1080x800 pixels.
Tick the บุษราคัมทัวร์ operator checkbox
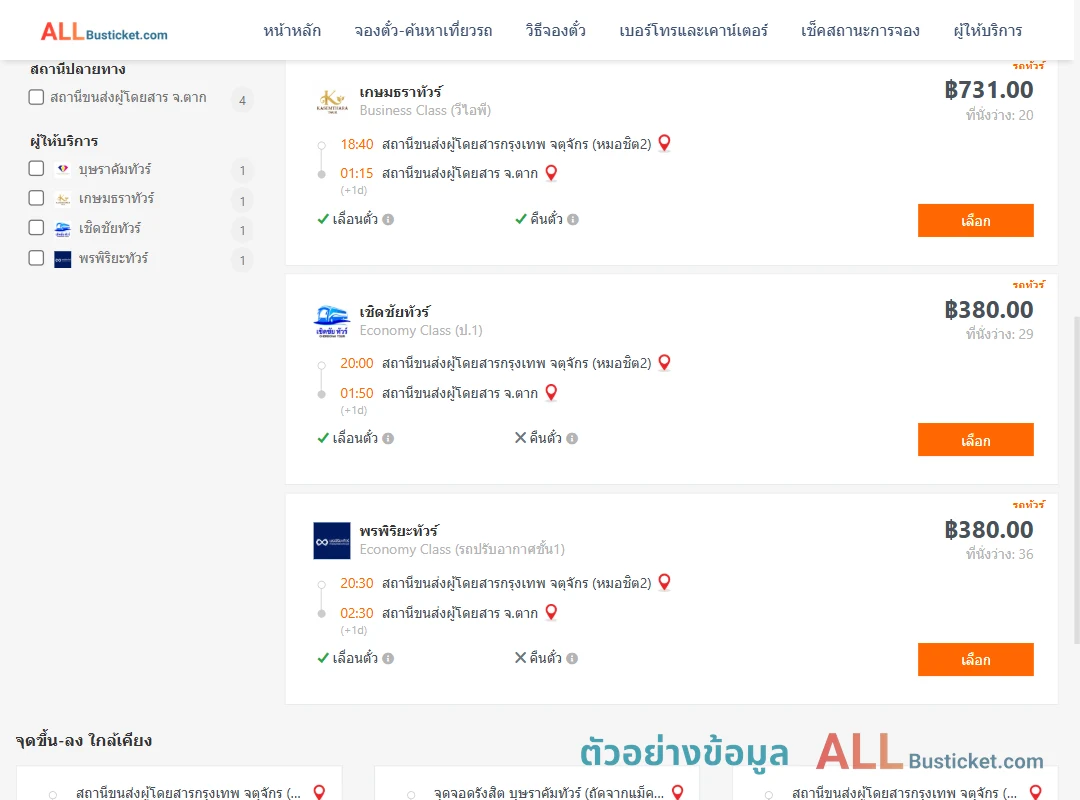37,168
